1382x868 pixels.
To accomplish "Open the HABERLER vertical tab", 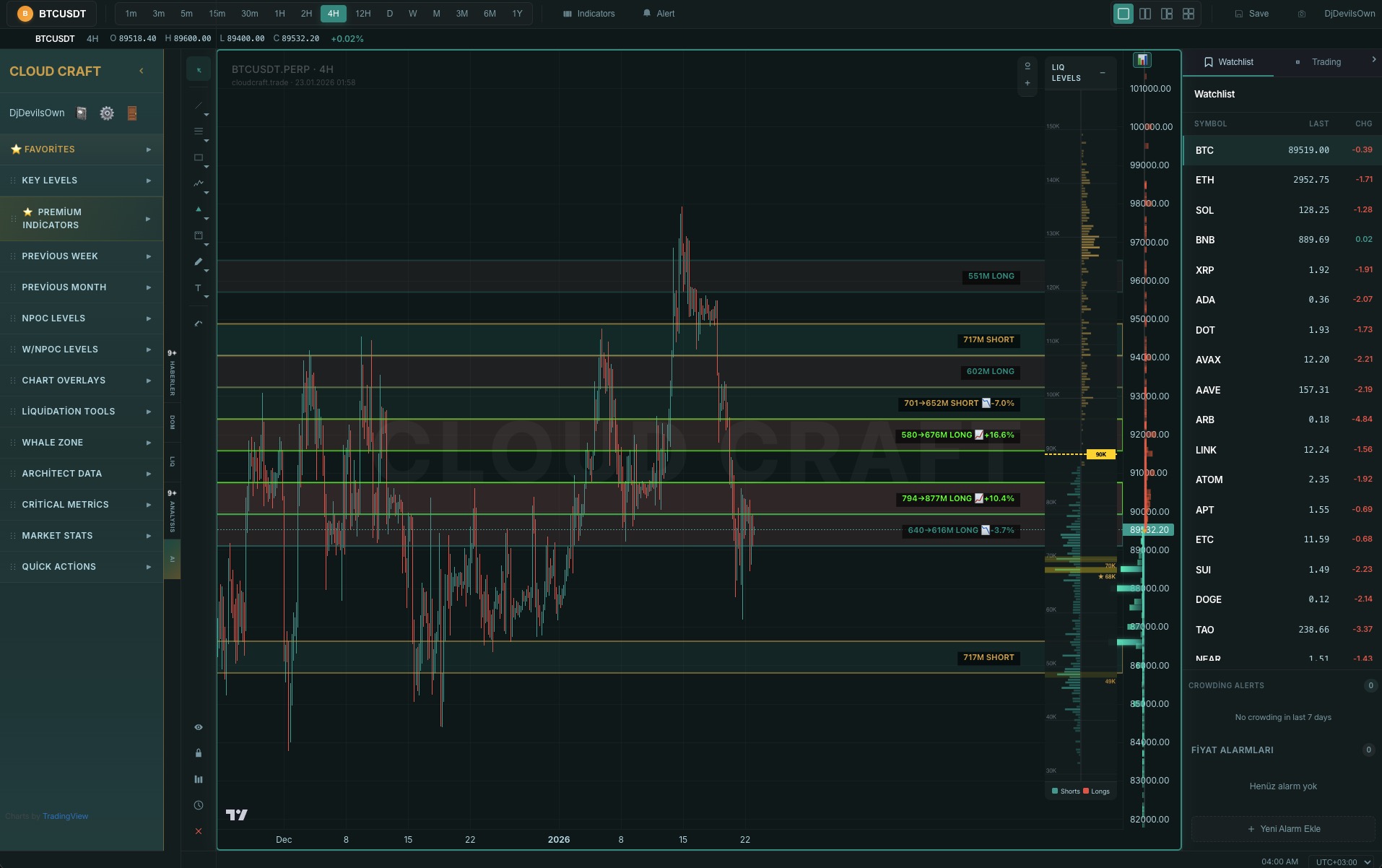I will tap(173, 373).
